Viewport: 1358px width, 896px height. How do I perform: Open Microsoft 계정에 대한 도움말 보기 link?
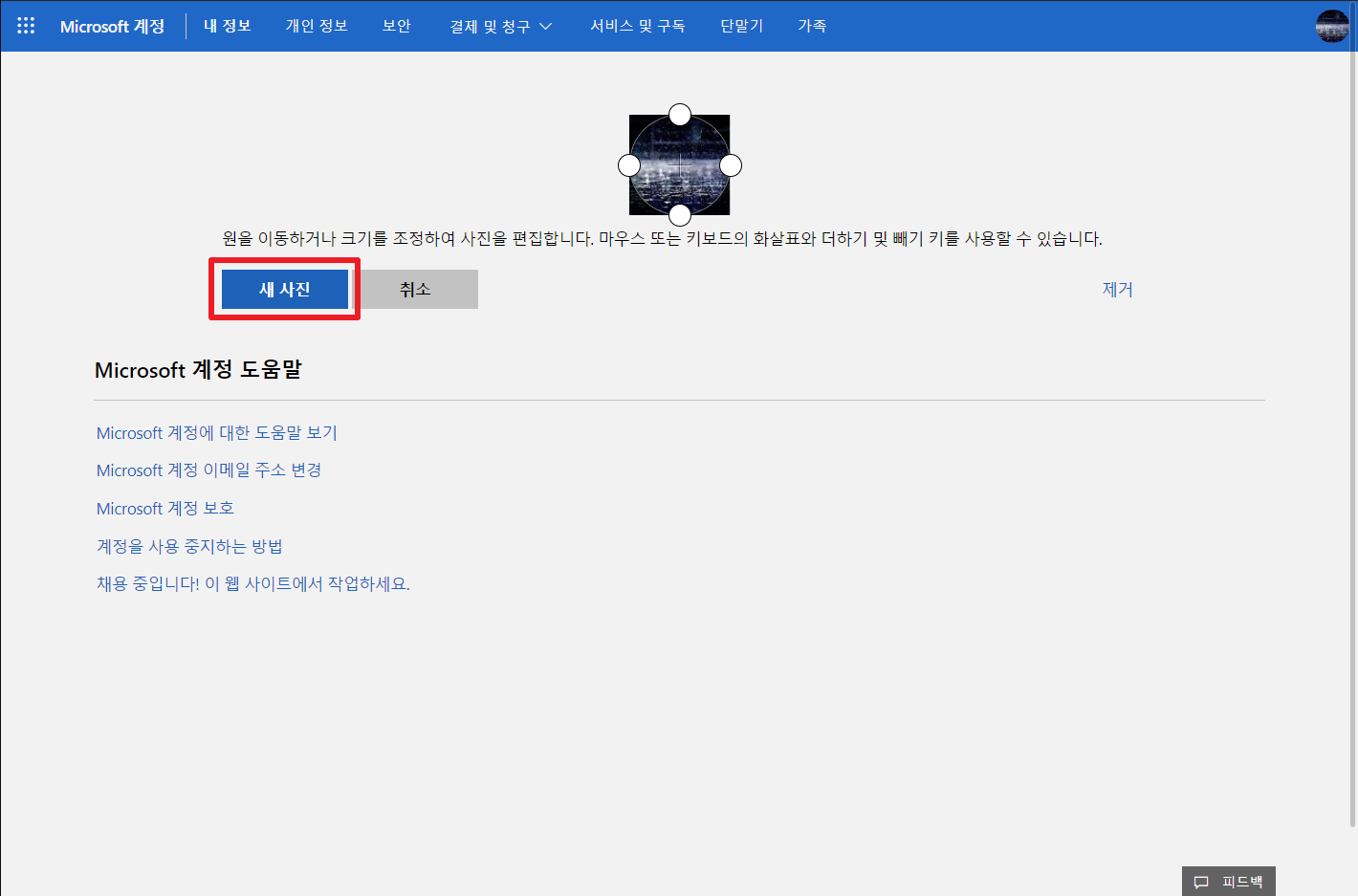(x=217, y=433)
